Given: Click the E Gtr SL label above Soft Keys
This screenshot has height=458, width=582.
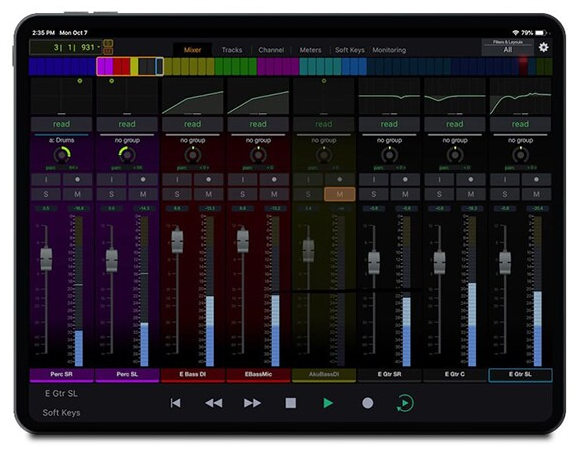Looking at the screenshot, I should (x=61, y=393).
